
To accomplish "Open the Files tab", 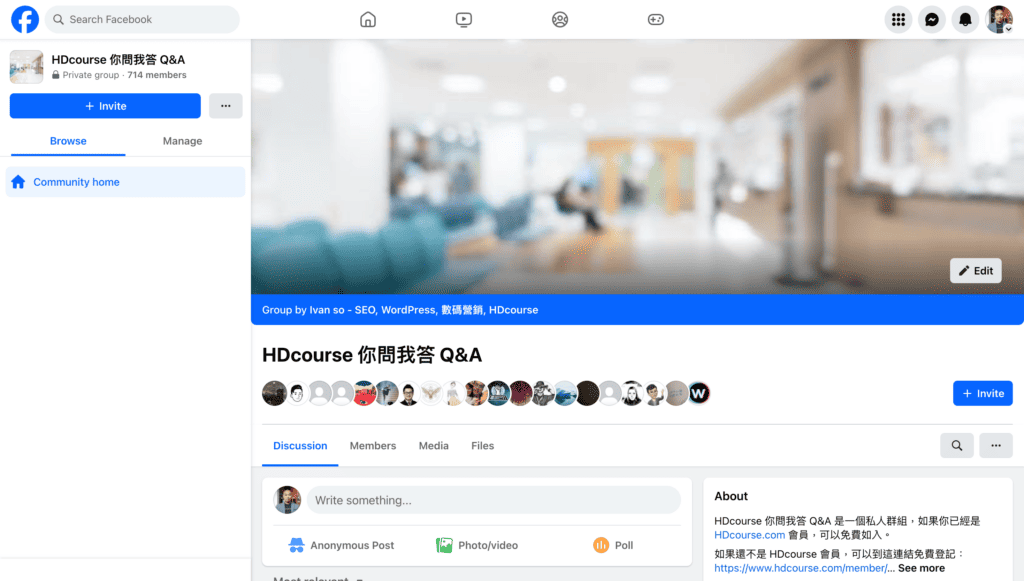I will tap(483, 446).
